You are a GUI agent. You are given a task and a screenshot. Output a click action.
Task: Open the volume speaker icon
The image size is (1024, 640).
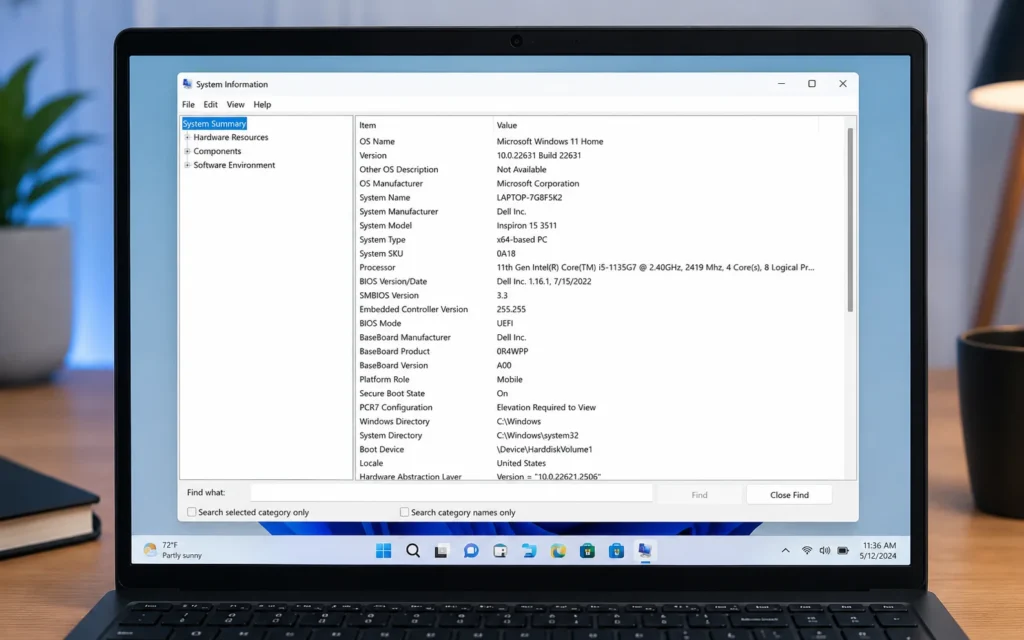coord(825,551)
